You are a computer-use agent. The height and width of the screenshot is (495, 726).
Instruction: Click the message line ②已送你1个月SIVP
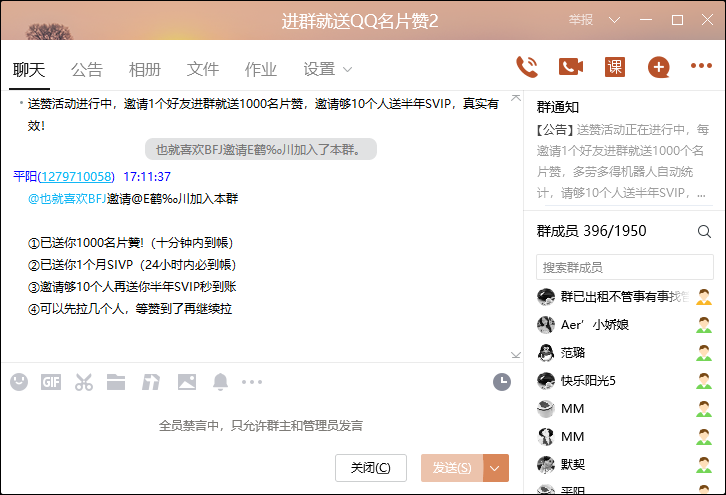(131, 264)
